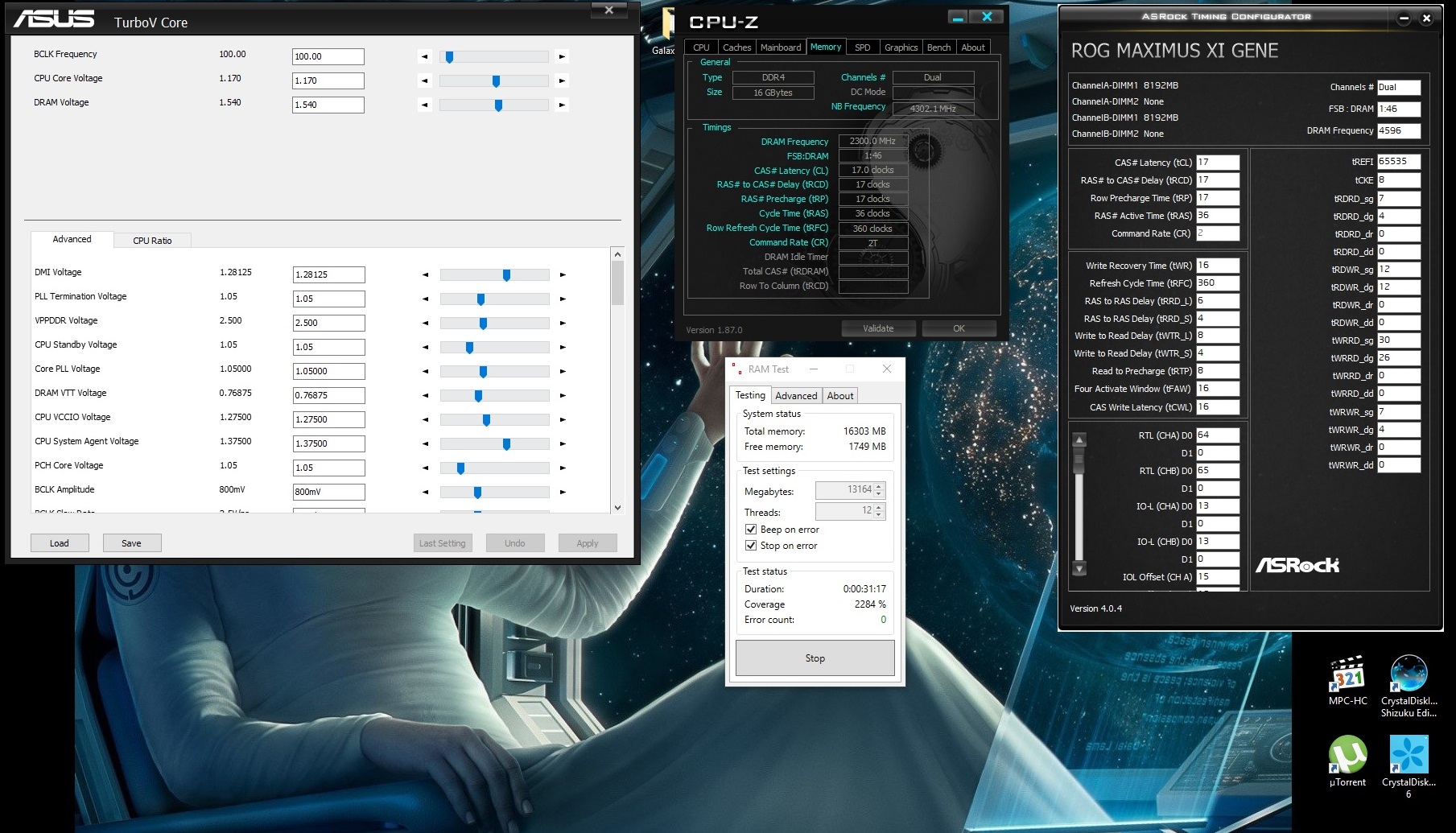Lower CPU Core Voltage using left arrow

(425, 80)
